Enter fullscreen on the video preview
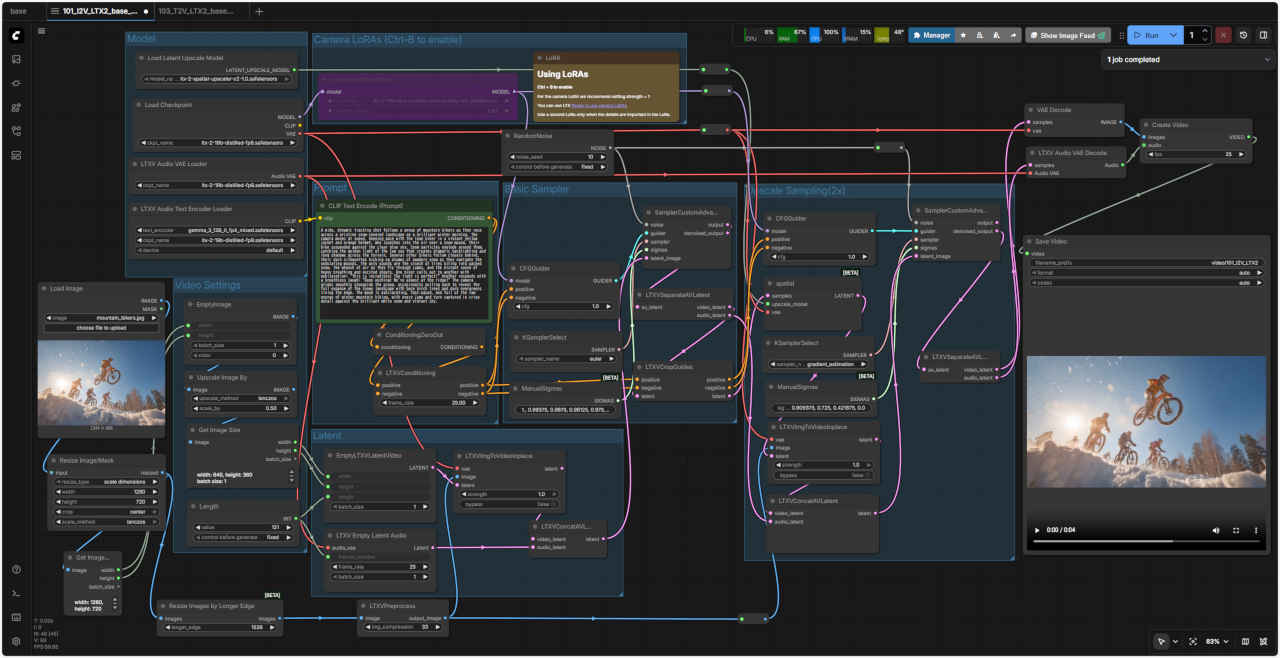 click(1236, 530)
